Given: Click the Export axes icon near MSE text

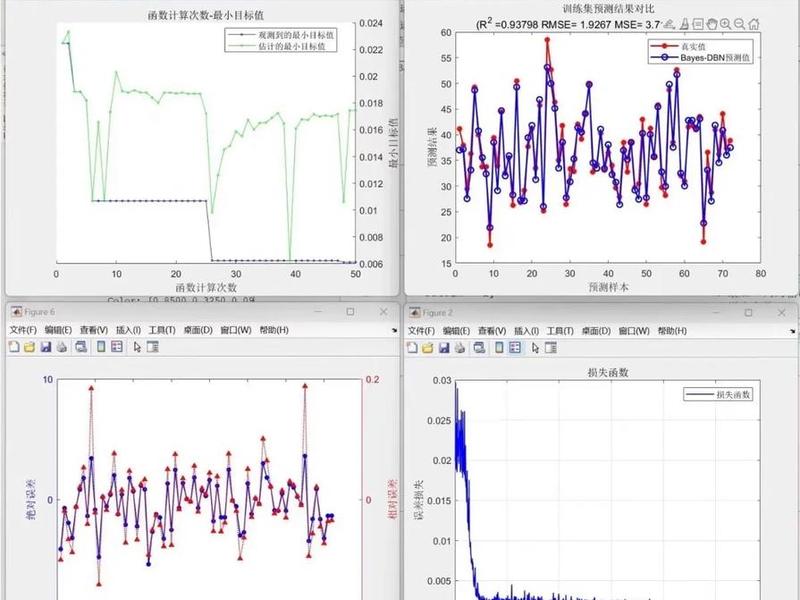Looking at the screenshot, I should click(669, 23).
